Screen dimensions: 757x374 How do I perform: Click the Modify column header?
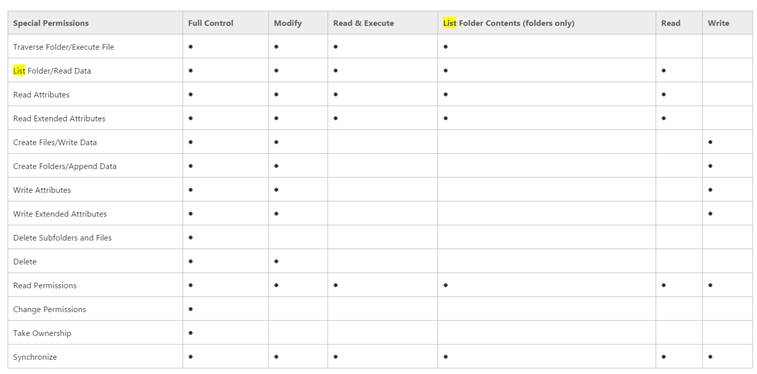click(x=288, y=23)
